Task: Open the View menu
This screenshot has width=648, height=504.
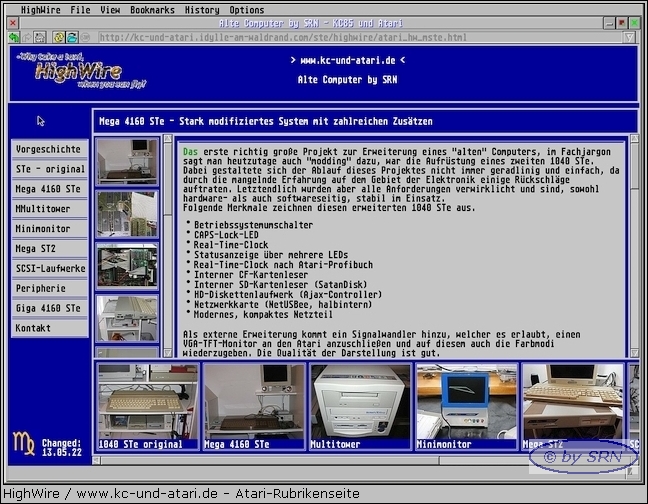Action: (x=110, y=10)
